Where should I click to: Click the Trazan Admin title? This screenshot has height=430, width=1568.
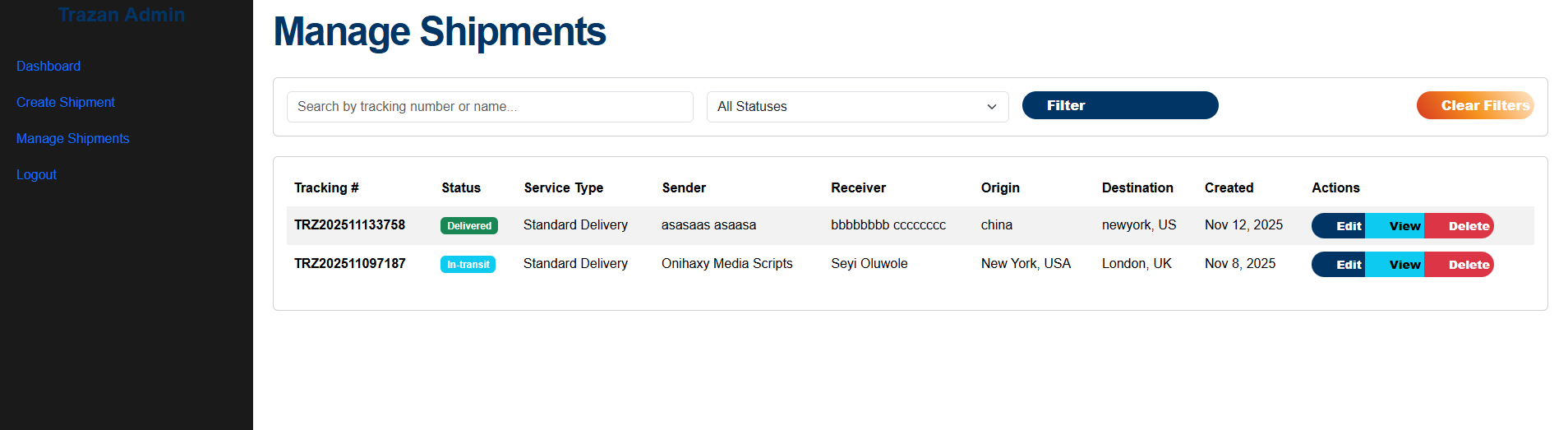tap(122, 15)
